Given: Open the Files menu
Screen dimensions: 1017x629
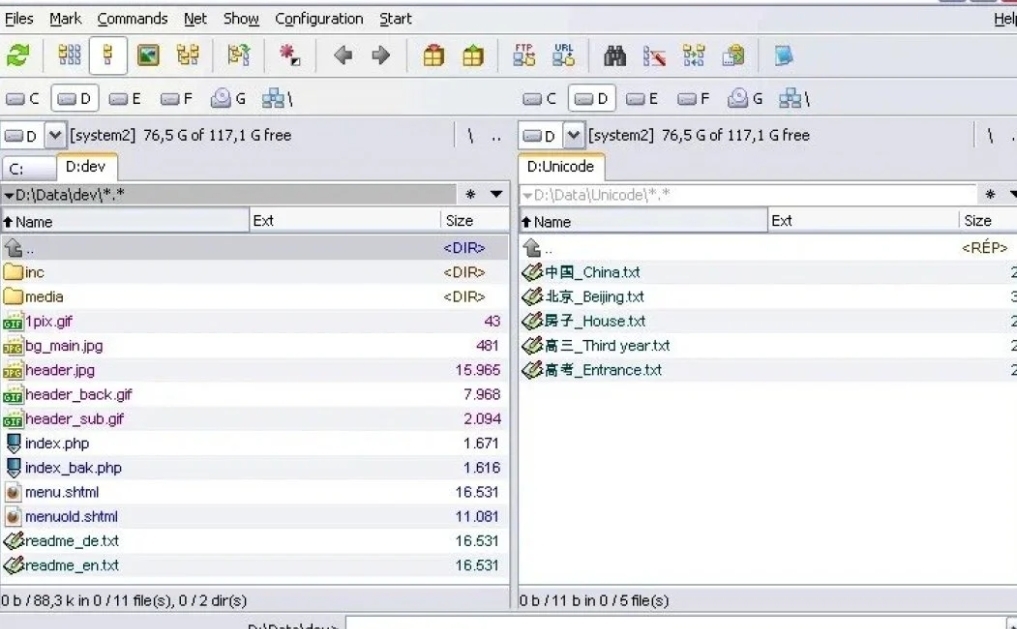Looking at the screenshot, I should coord(19,19).
